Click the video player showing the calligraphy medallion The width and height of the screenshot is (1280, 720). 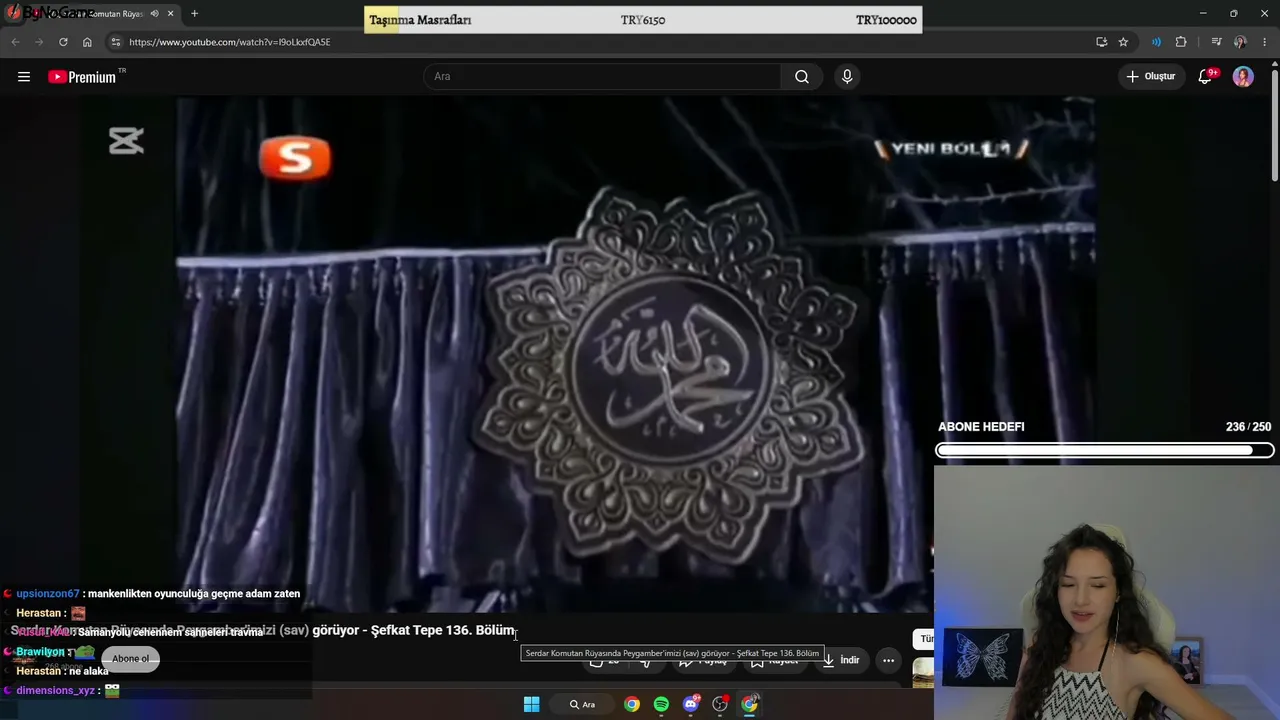636,353
